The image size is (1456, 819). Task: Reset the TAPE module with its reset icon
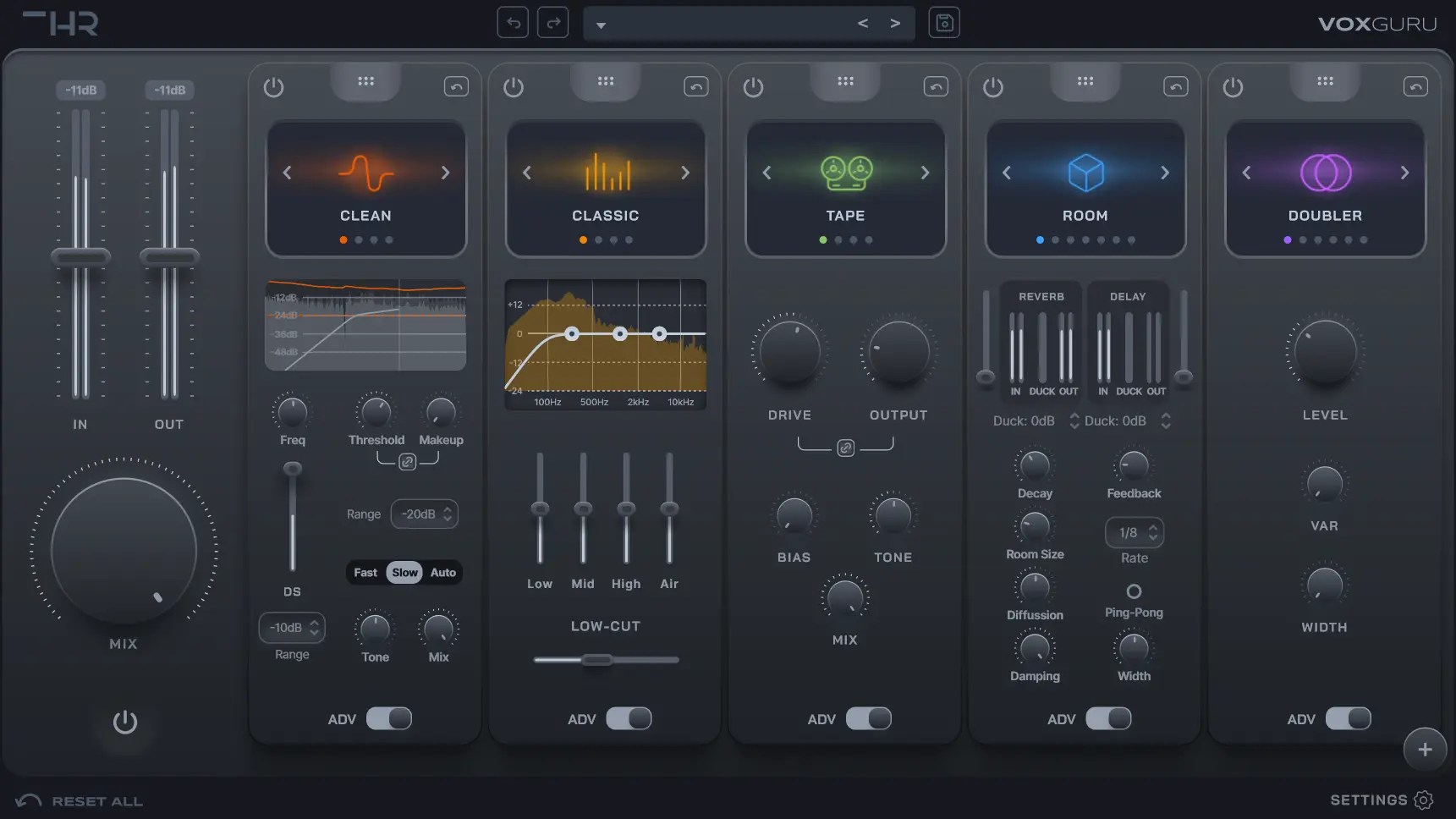click(936, 86)
